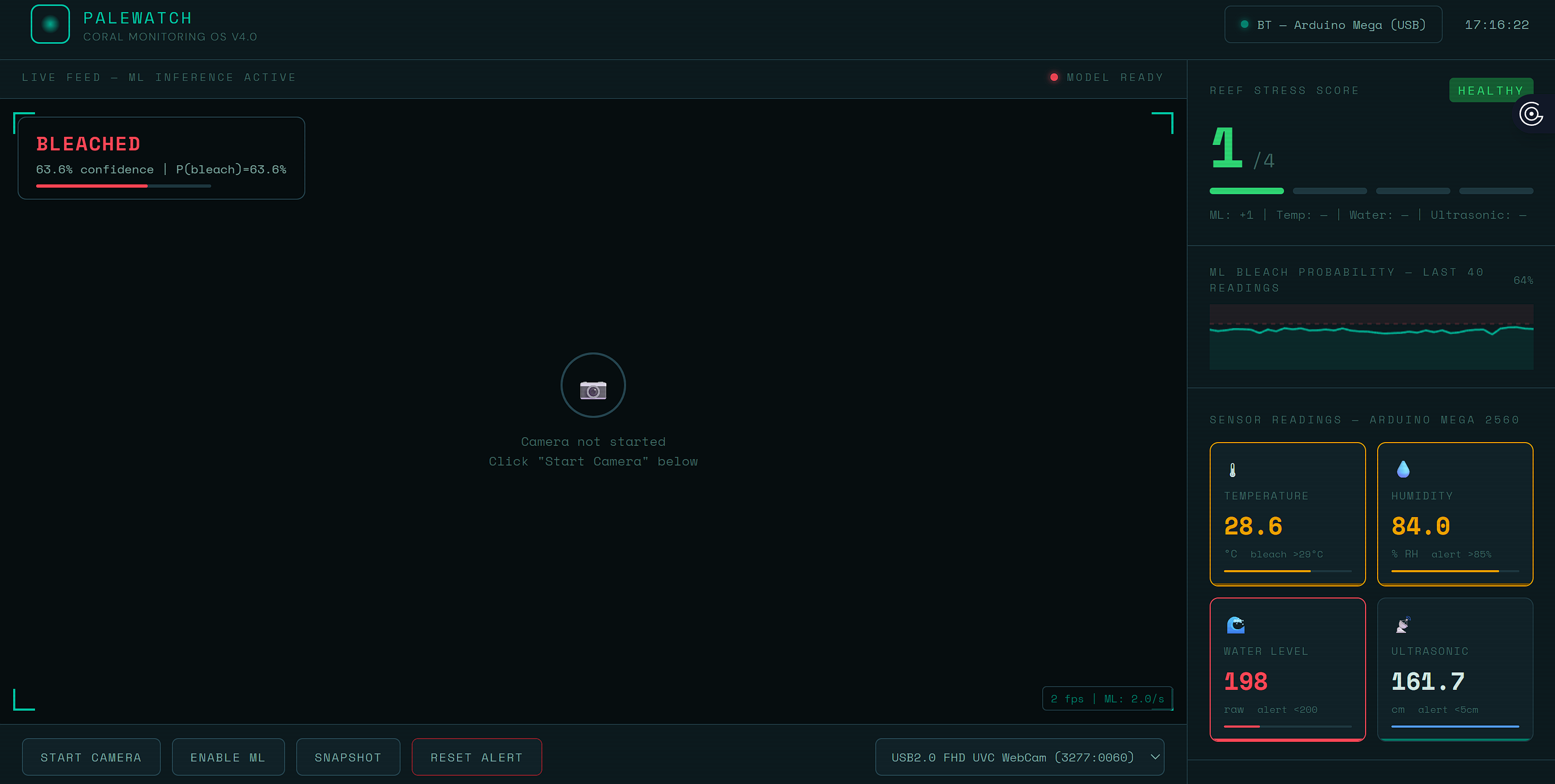Open the BT Arduino Mega connection selector

pos(1333,25)
